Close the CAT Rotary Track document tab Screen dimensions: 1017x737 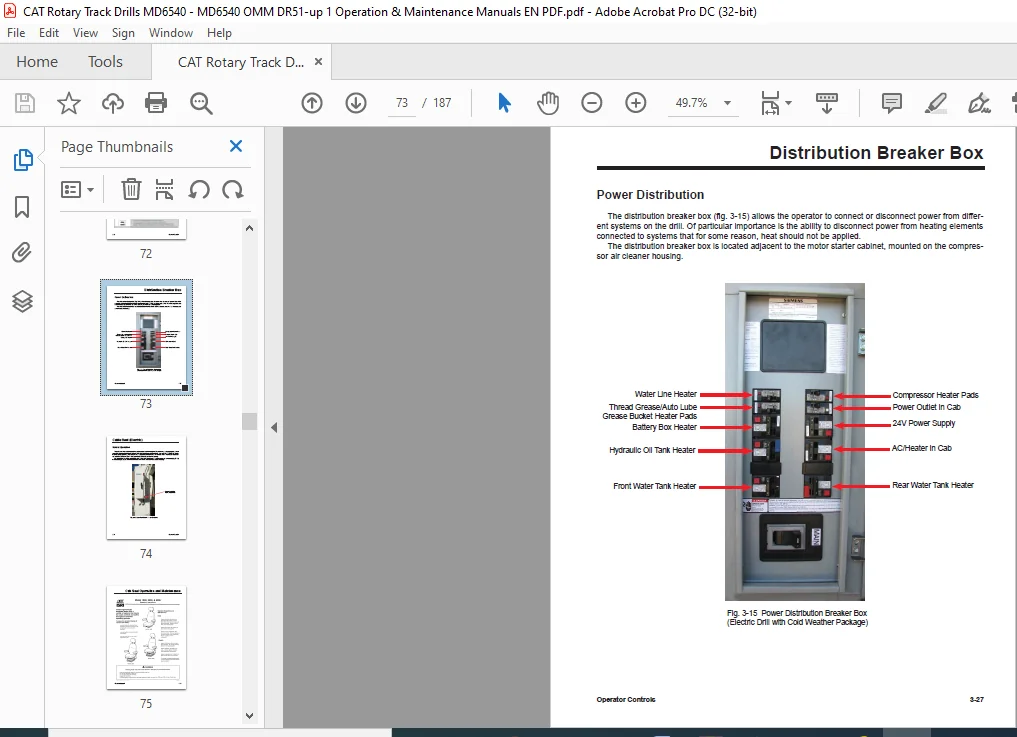click(318, 62)
